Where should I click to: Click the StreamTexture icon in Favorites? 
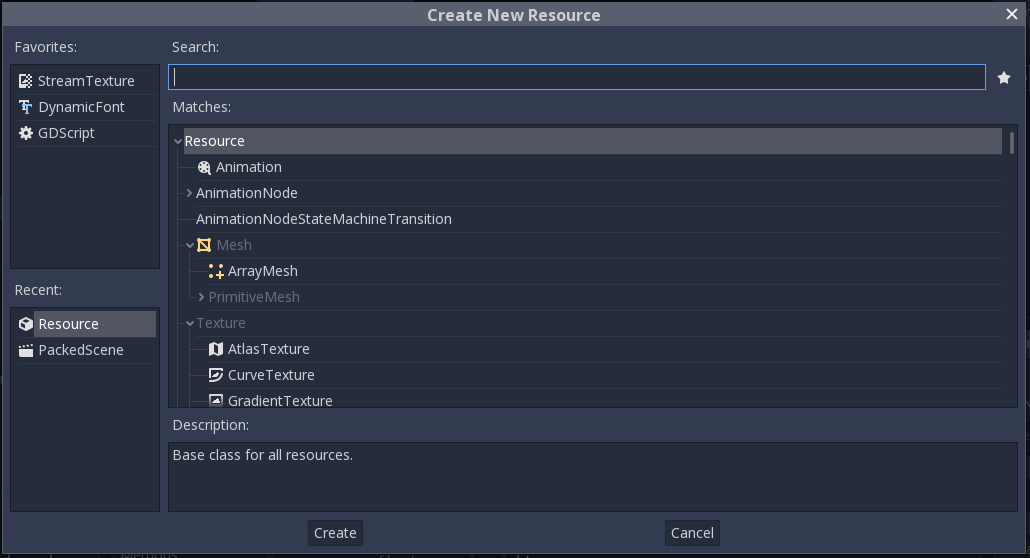[26, 81]
